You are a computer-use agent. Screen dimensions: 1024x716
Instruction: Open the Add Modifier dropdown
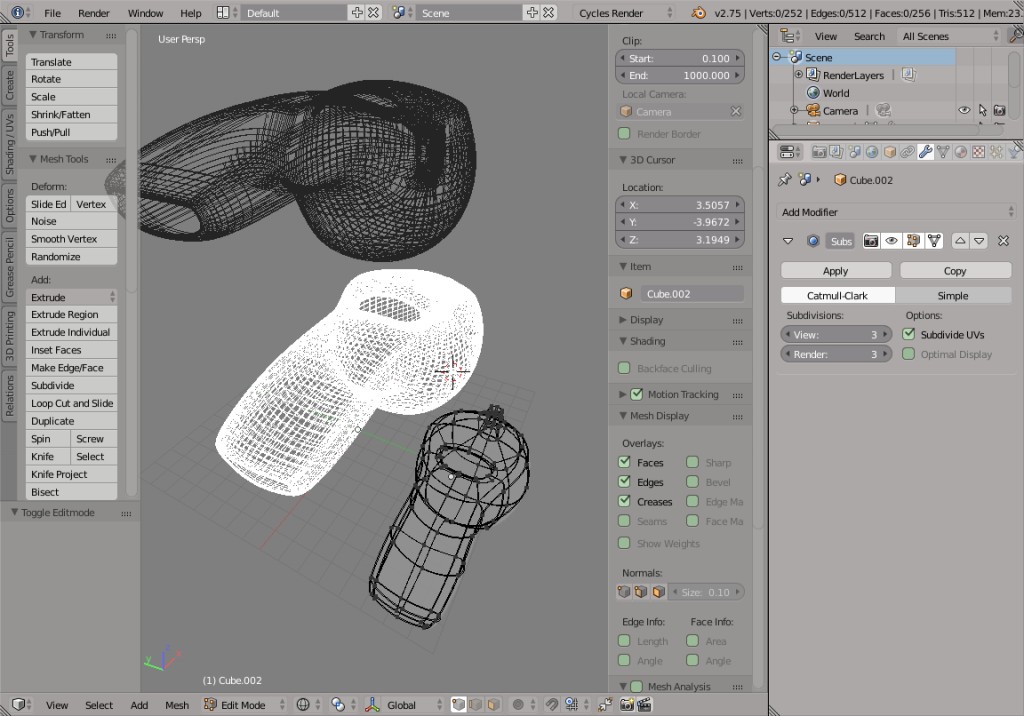pyautogui.click(x=897, y=212)
